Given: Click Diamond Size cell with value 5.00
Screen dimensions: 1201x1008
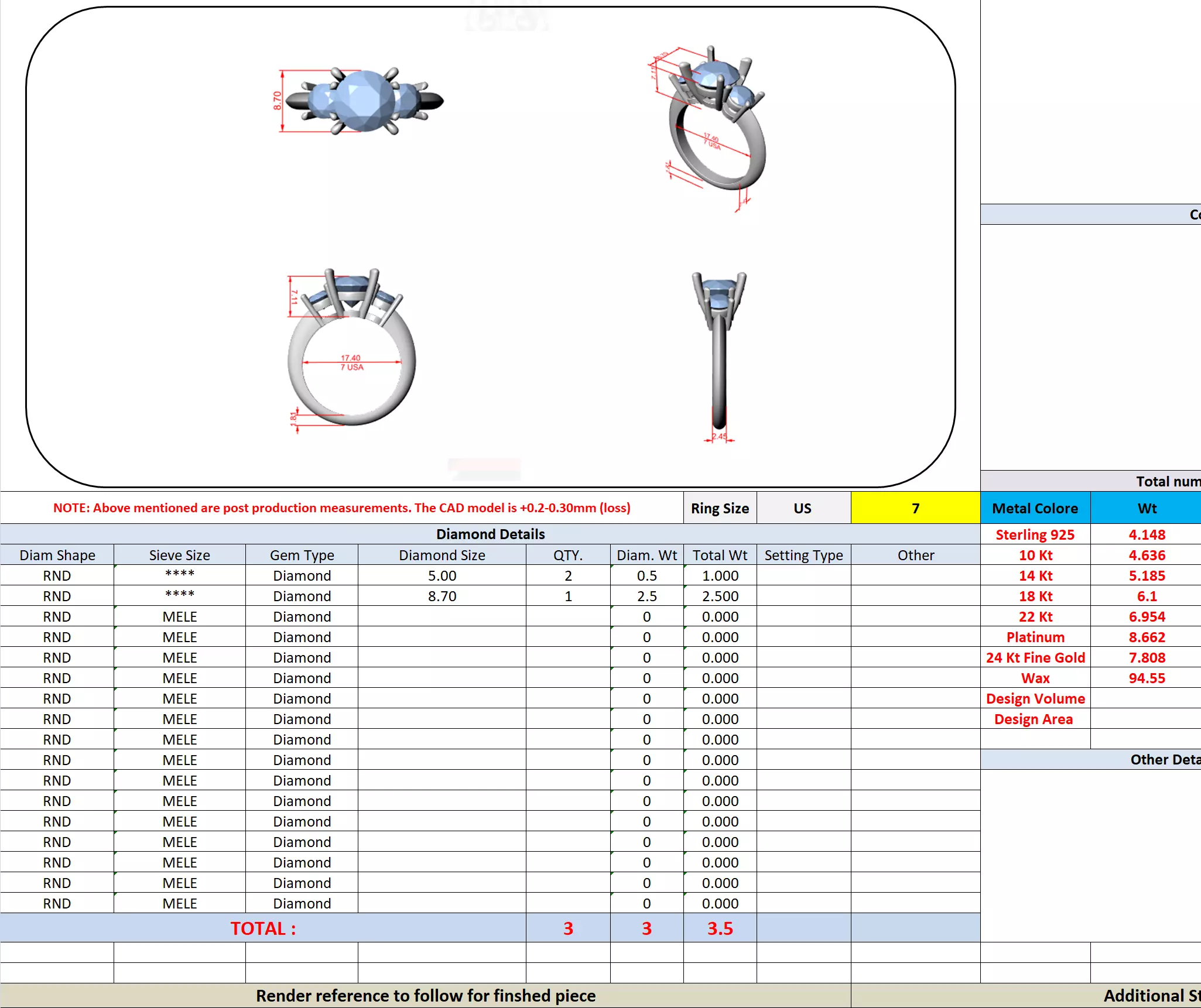Looking at the screenshot, I should [x=442, y=575].
